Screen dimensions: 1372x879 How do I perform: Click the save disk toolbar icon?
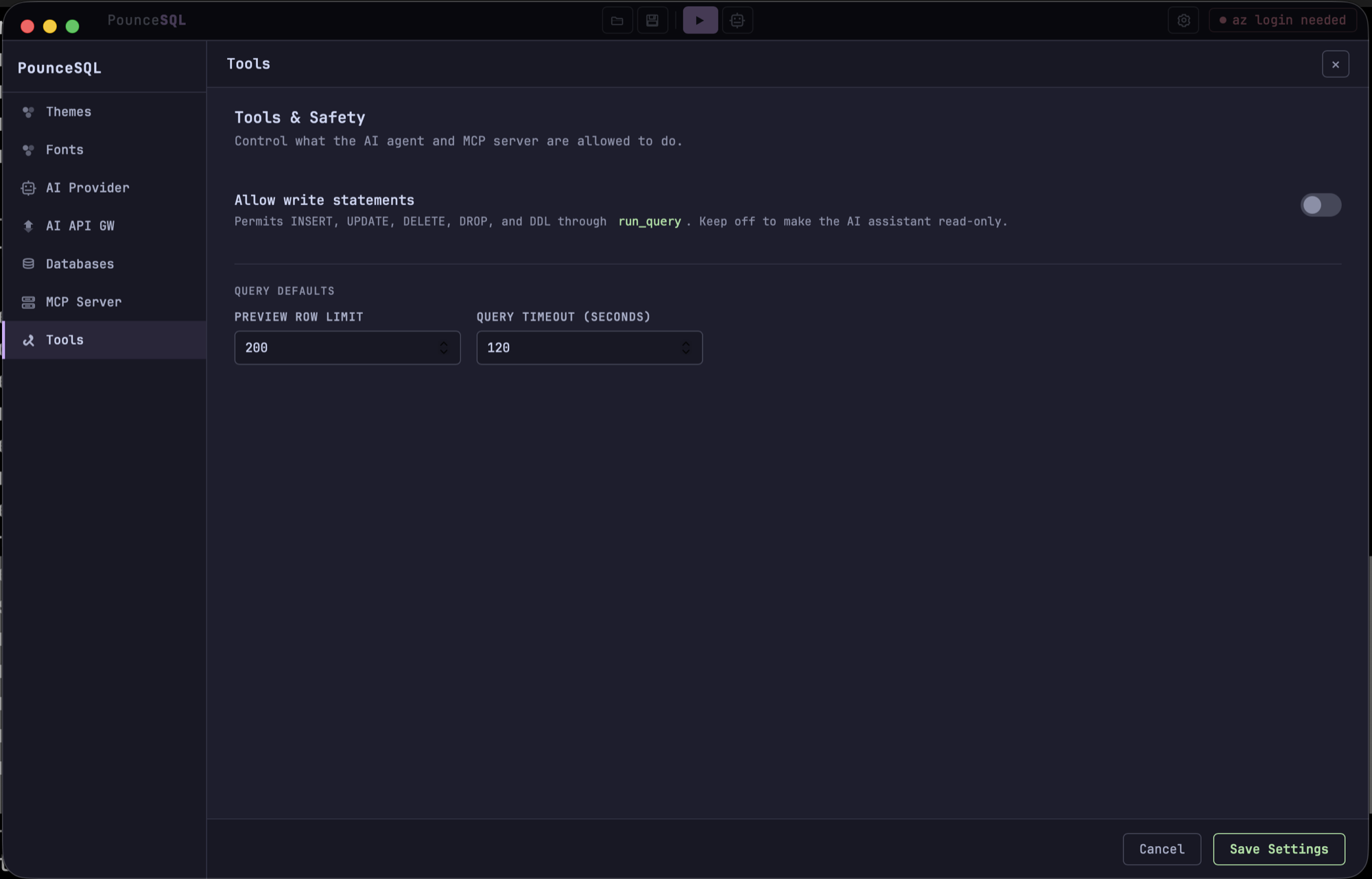tap(652, 21)
